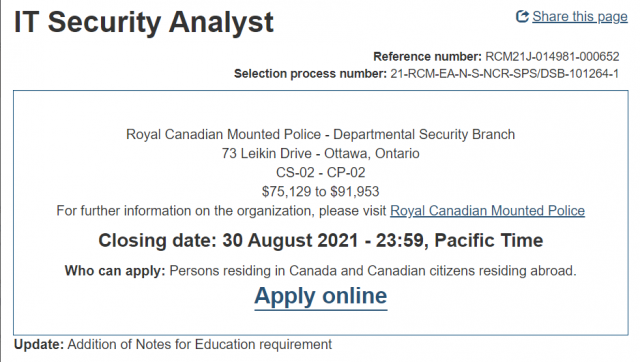
Task: Click the IT Security Analyst heading
Action: tap(144, 22)
